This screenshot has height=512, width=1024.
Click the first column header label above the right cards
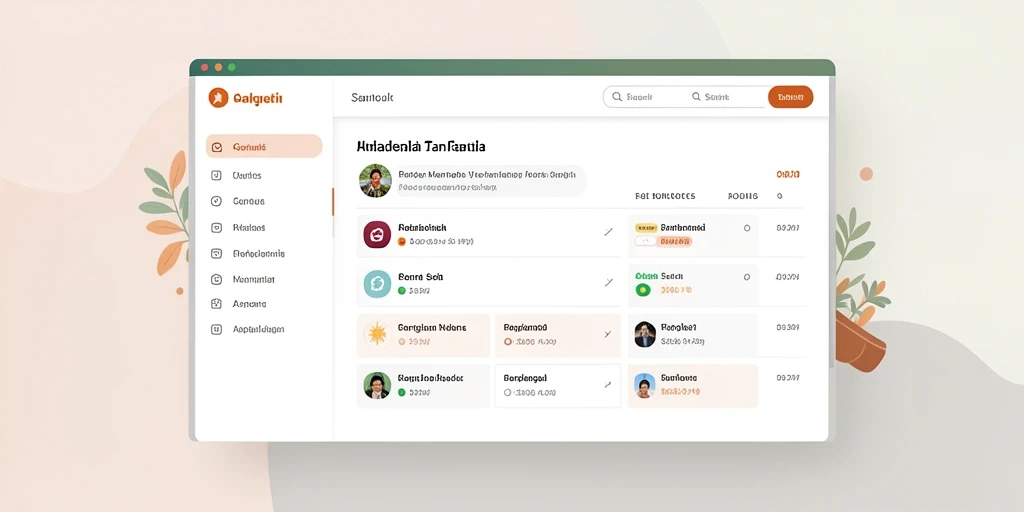coord(665,196)
